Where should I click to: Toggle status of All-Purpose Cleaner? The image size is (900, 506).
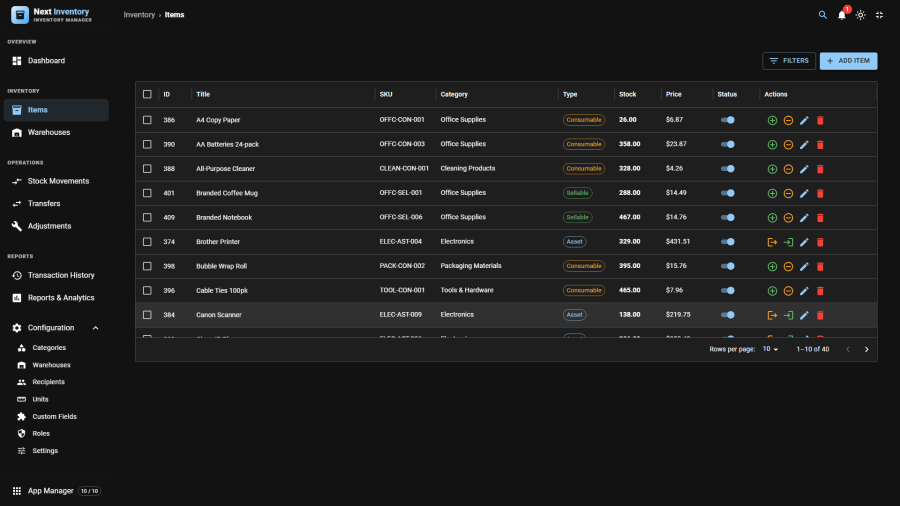[x=727, y=169]
